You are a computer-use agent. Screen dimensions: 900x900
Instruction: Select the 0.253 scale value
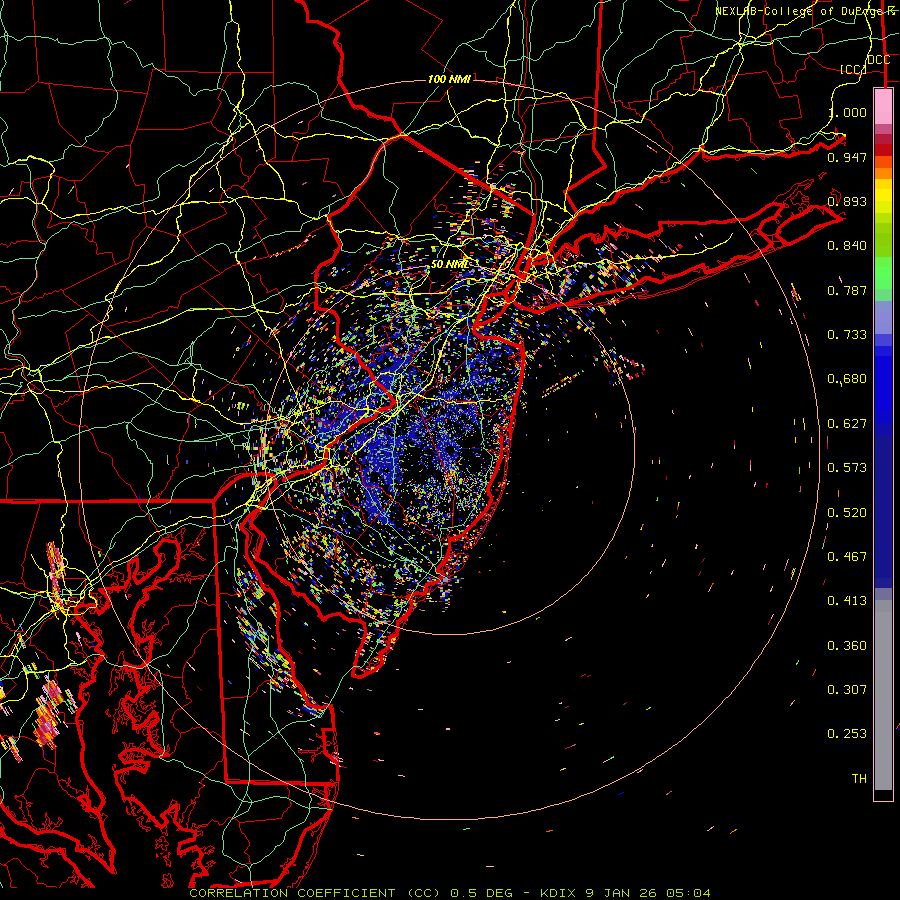[x=847, y=734]
